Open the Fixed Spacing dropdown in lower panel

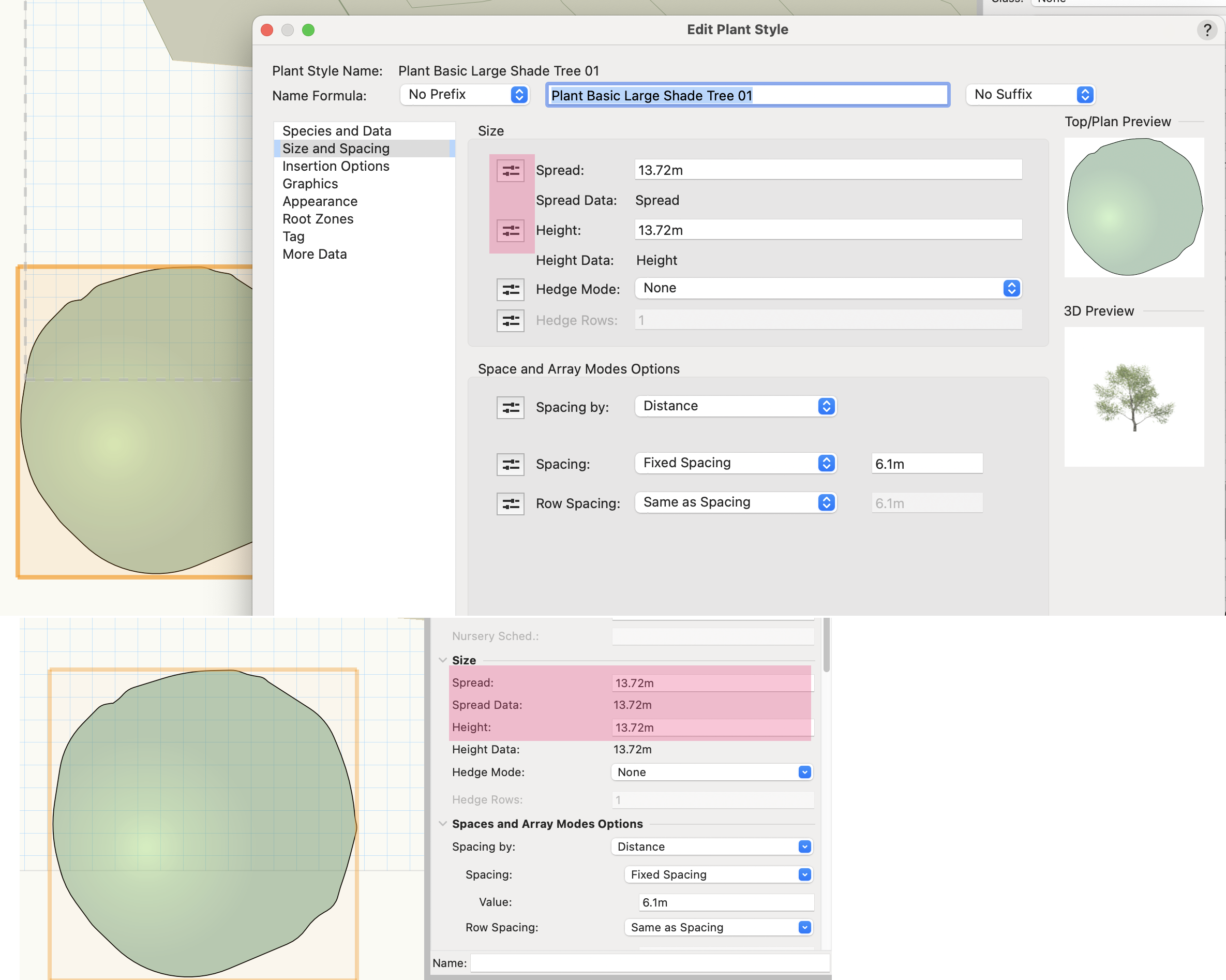coord(718,874)
